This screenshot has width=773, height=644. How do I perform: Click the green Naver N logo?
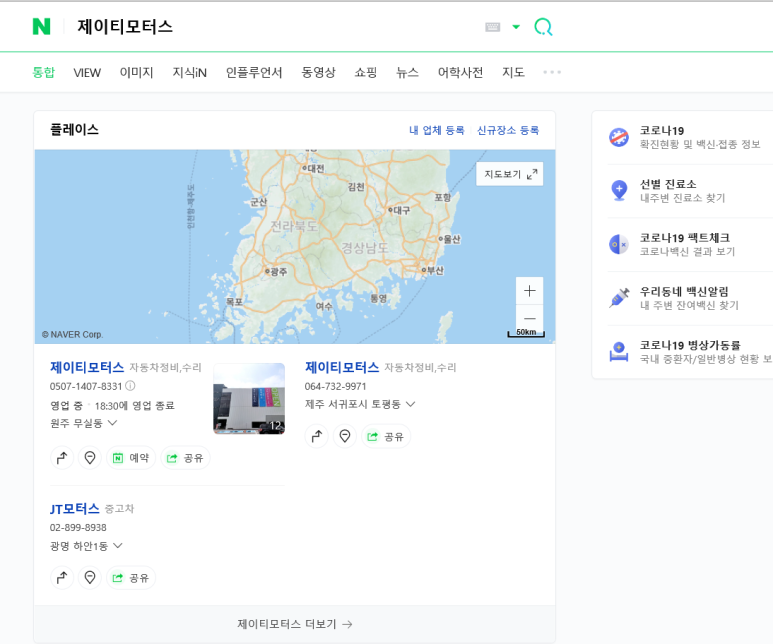click(41, 27)
